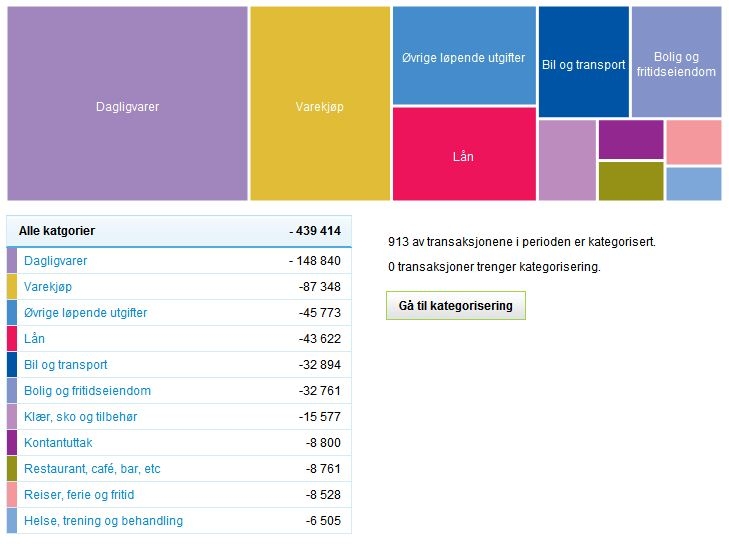Click the Øvrige løpende utgifter list link
This screenshot has width=729, height=544.
pyautogui.click(x=85, y=313)
